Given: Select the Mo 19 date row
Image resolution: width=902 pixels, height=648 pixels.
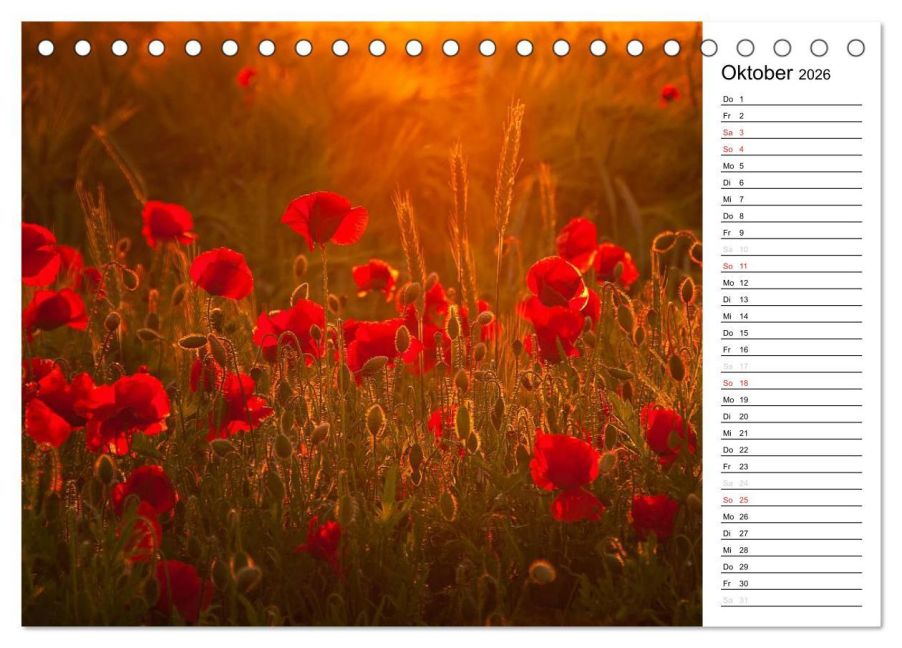Looking at the screenshot, I should 792,399.
